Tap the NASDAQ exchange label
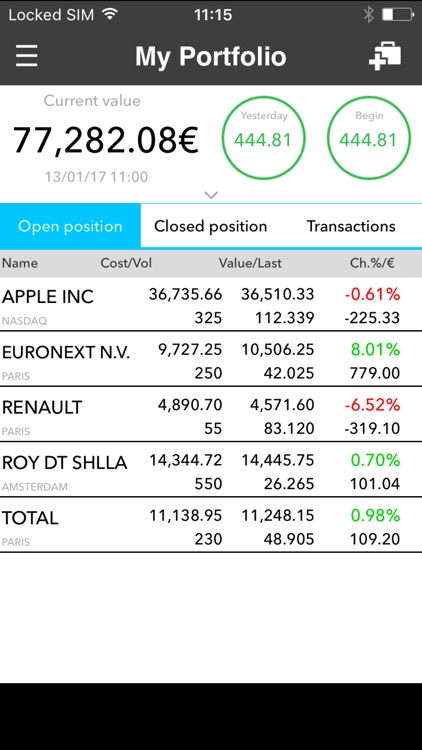The height and width of the screenshot is (750, 422). point(24,321)
